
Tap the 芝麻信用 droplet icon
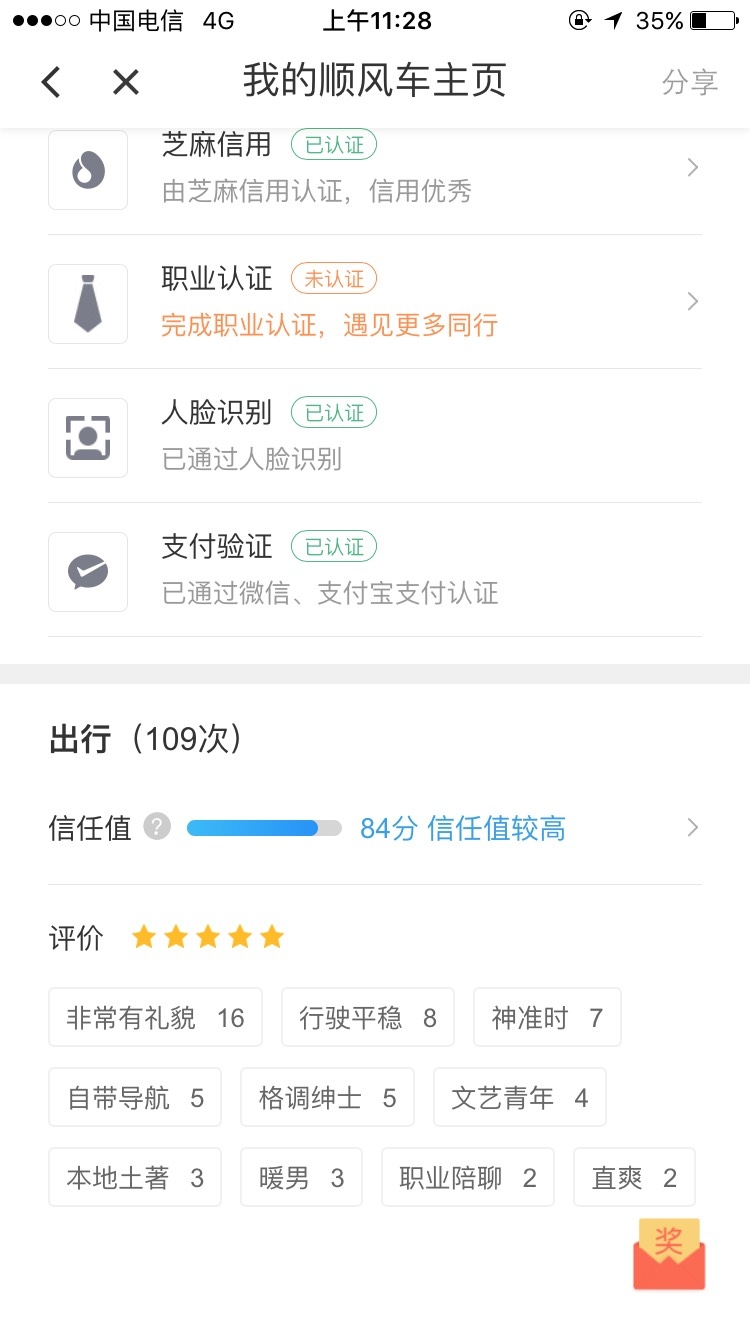pos(88,169)
